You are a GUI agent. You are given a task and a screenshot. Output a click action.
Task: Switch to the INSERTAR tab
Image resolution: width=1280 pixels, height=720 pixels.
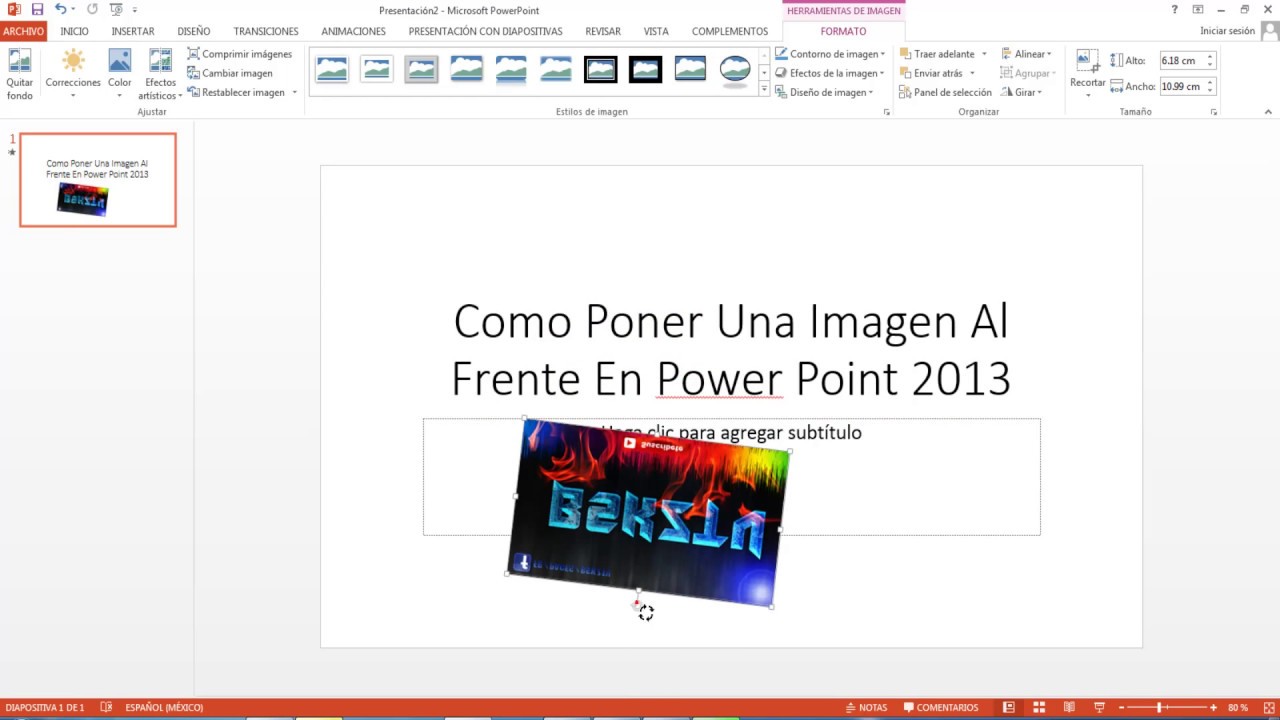pos(133,31)
